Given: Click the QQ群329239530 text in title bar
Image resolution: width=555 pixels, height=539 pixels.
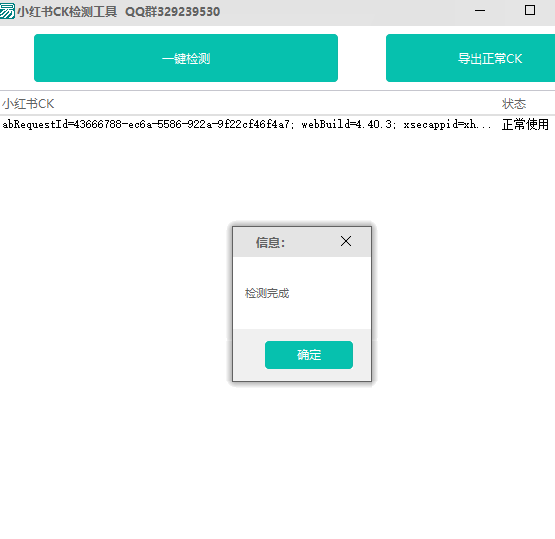Looking at the screenshot, I should point(172,12).
